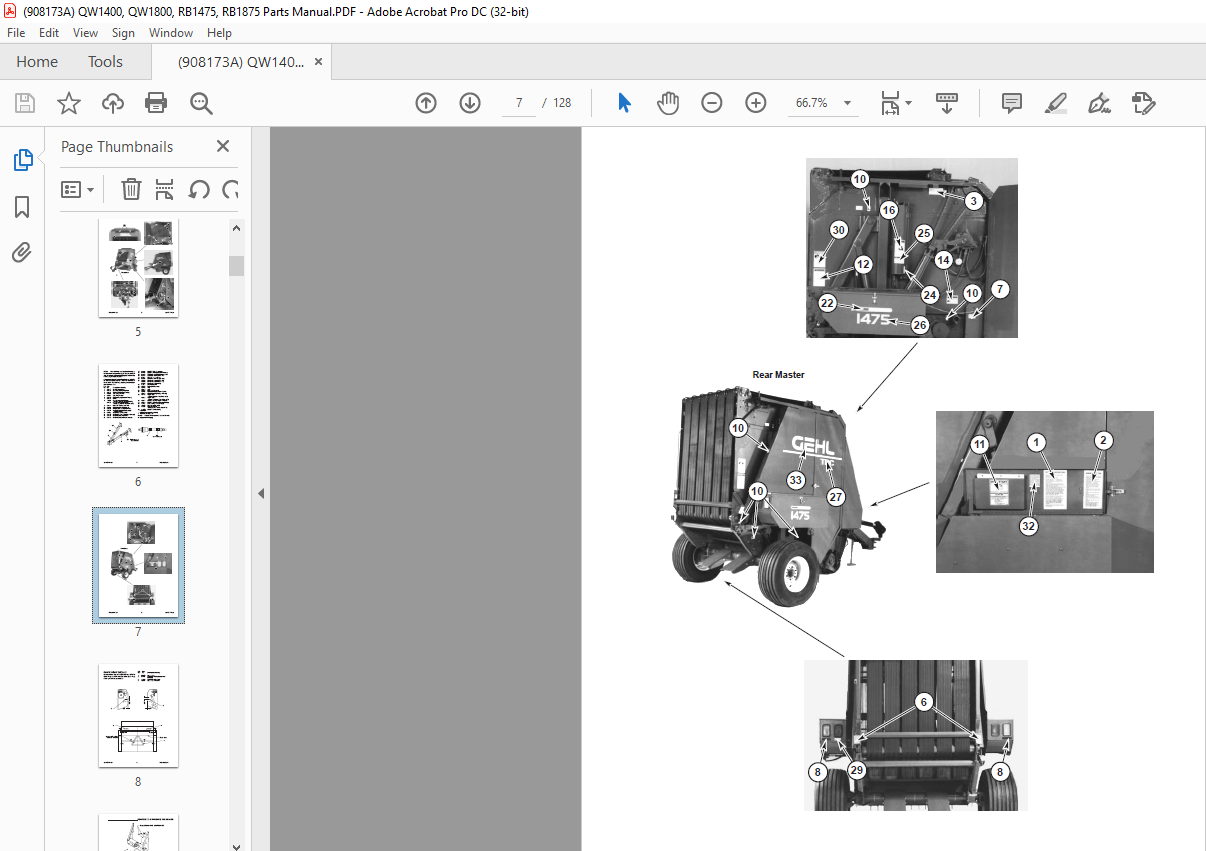1206x851 pixels.
Task: Select the page 5 thumbnail
Action: (138, 268)
